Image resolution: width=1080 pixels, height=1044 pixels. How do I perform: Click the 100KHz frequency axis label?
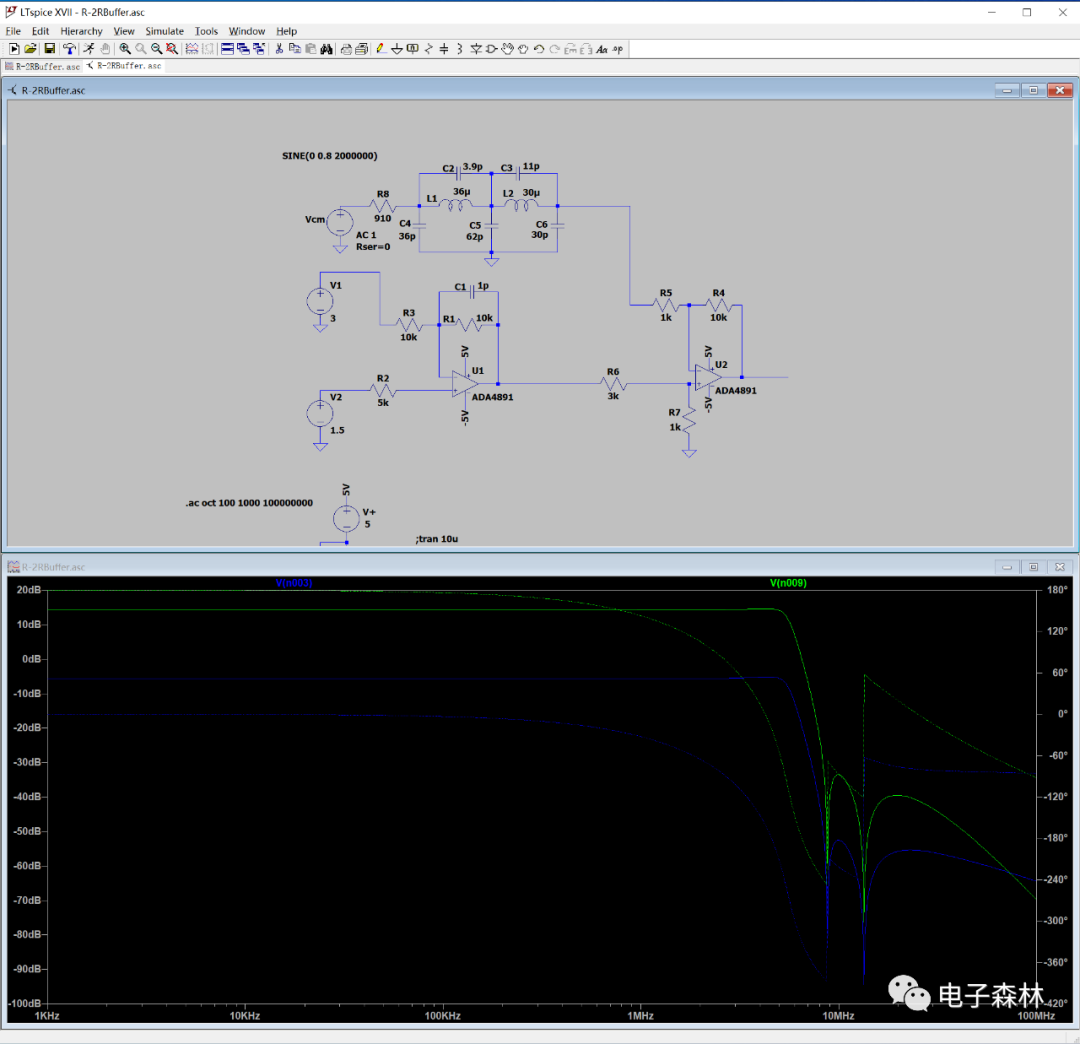442,1016
